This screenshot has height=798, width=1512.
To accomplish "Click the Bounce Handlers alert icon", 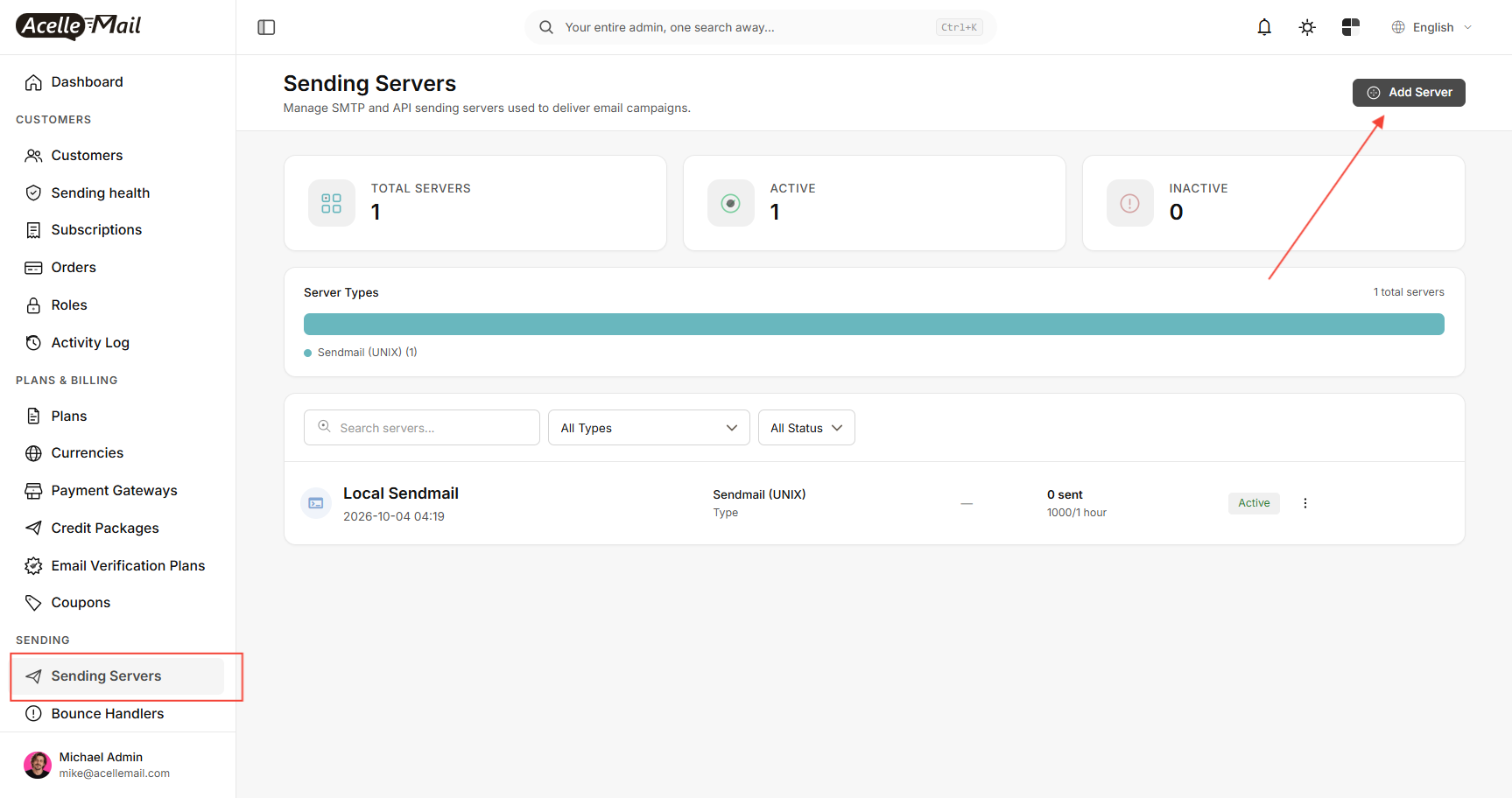I will (33, 714).
